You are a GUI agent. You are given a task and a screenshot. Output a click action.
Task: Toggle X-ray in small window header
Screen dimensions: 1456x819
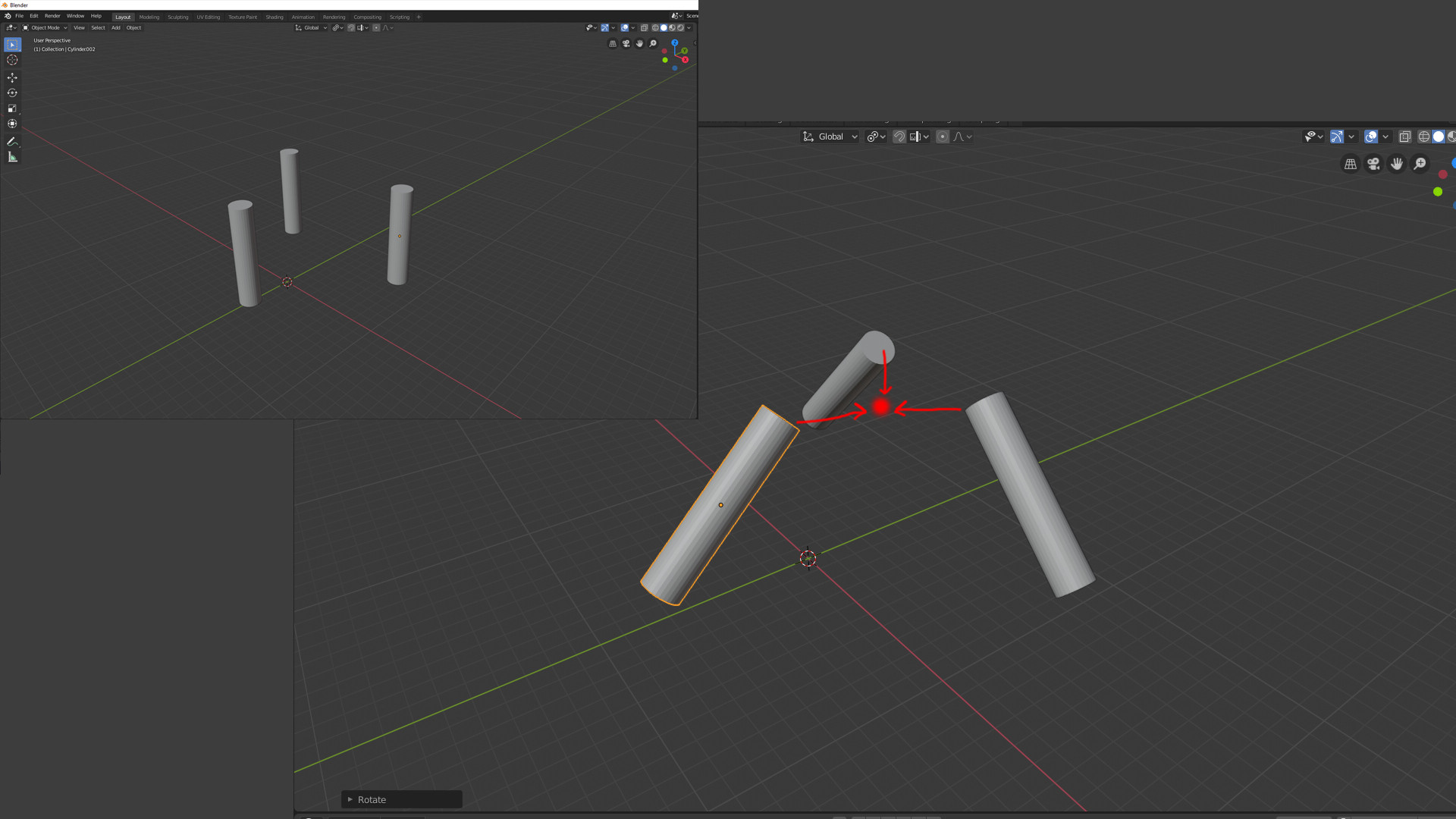tap(645, 27)
